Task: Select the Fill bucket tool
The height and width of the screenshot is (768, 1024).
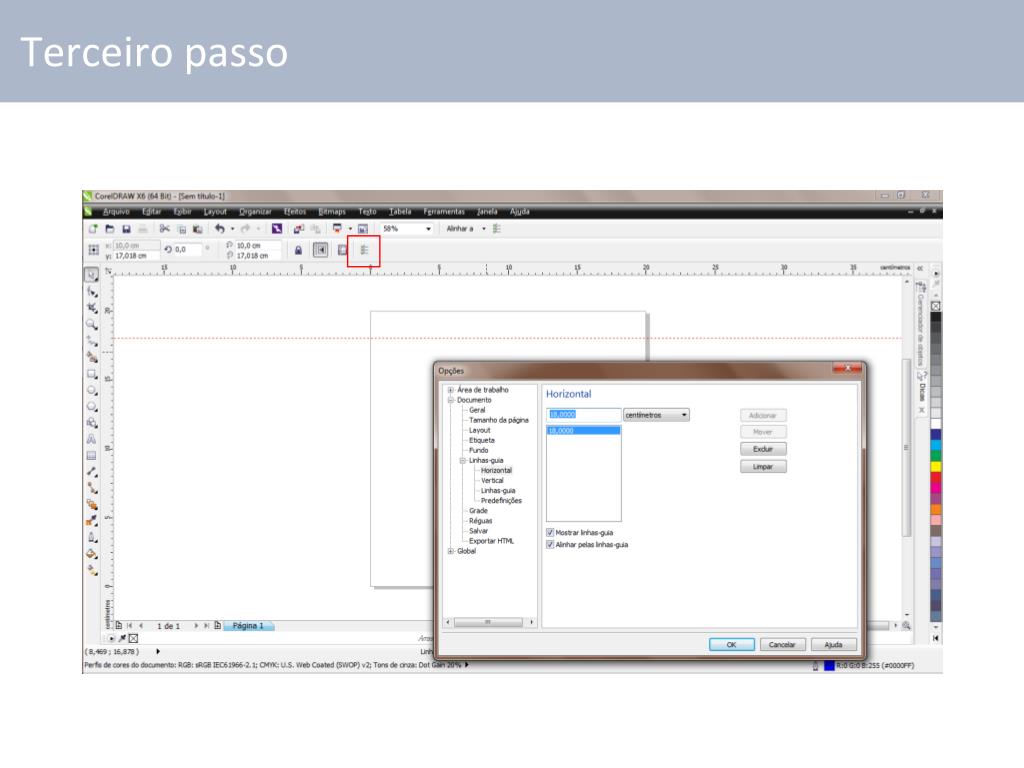Action: [92, 554]
